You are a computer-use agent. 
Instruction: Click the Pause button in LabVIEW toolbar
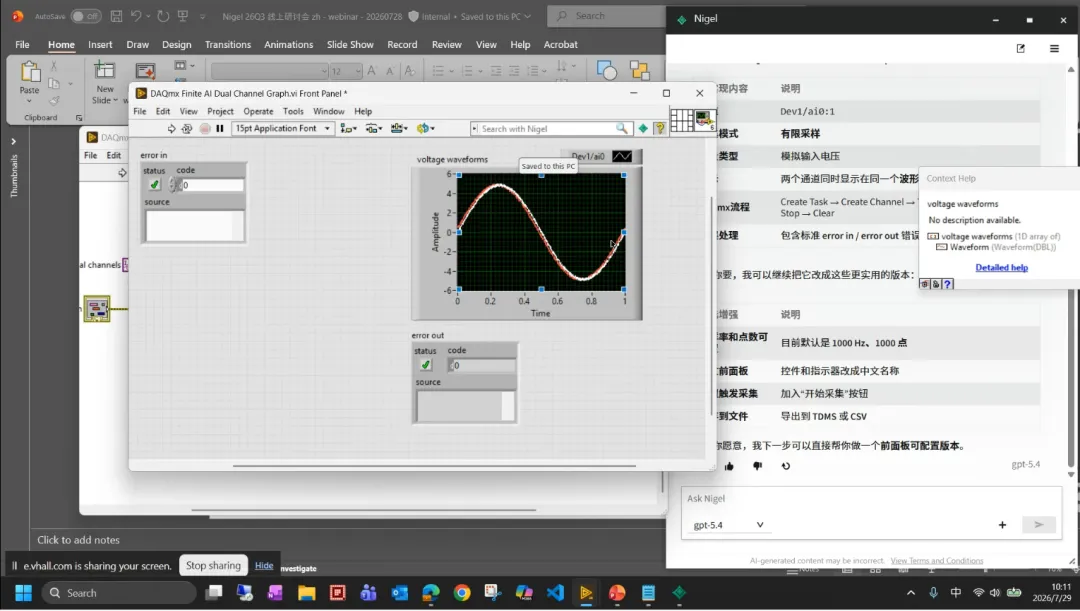pos(220,129)
